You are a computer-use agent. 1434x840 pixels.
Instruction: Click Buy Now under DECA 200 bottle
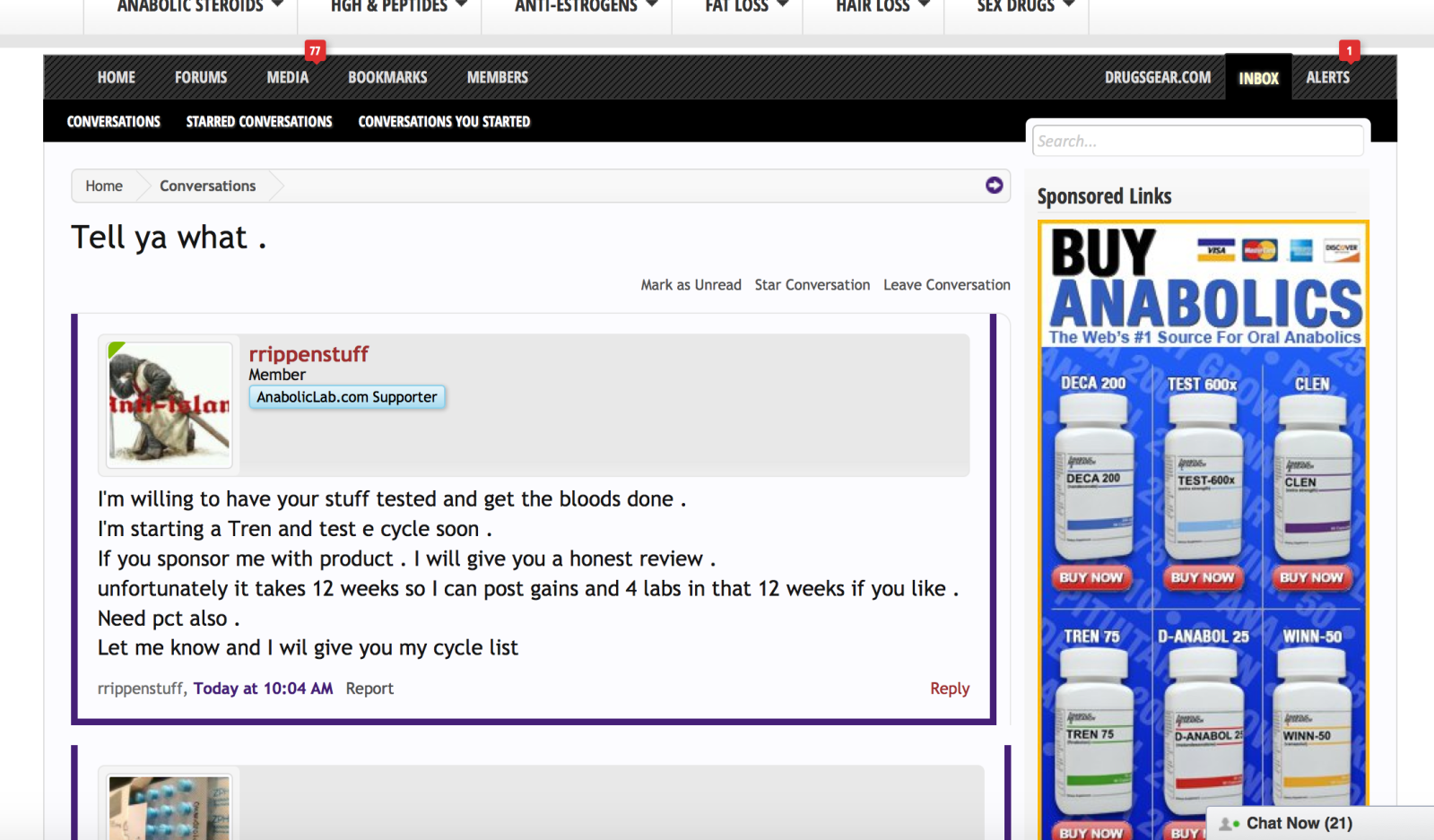coord(1091,577)
